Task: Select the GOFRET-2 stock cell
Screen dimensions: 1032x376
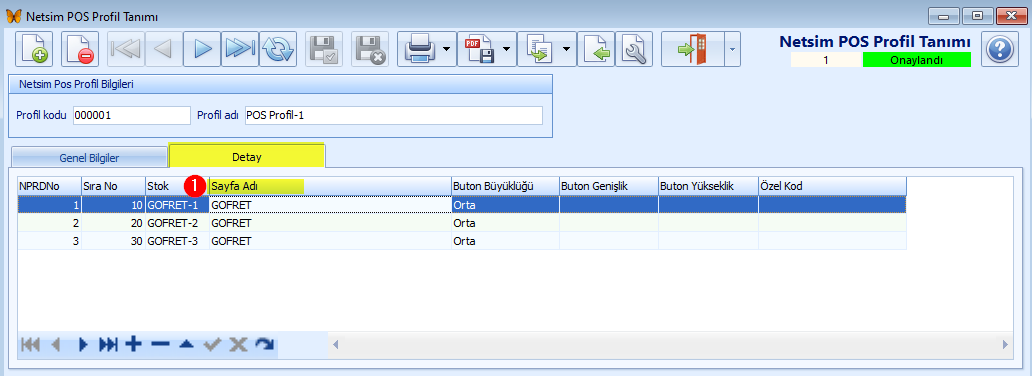Action: tap(177, 223)
